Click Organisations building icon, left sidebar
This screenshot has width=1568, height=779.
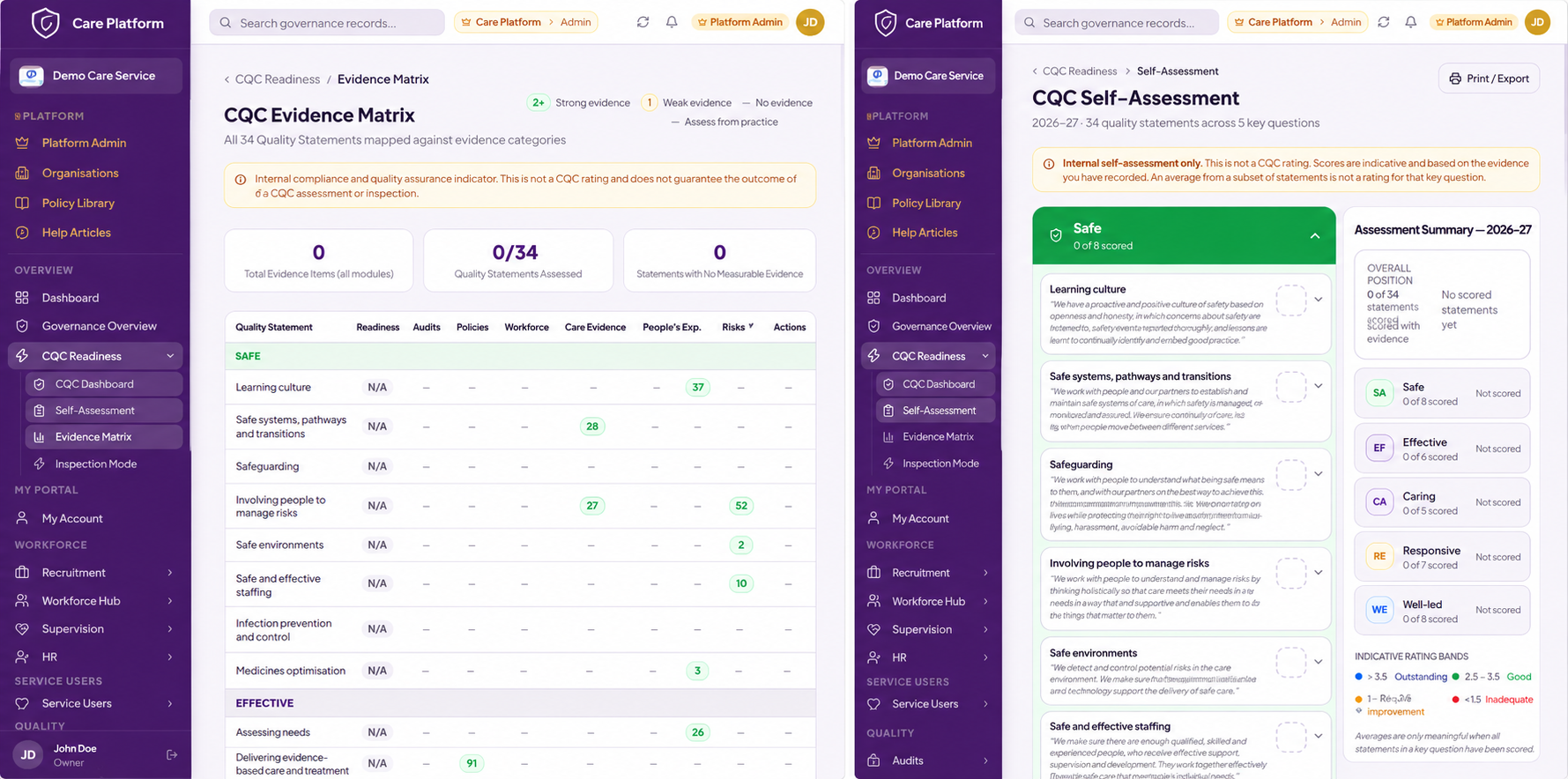coord(22,173)
